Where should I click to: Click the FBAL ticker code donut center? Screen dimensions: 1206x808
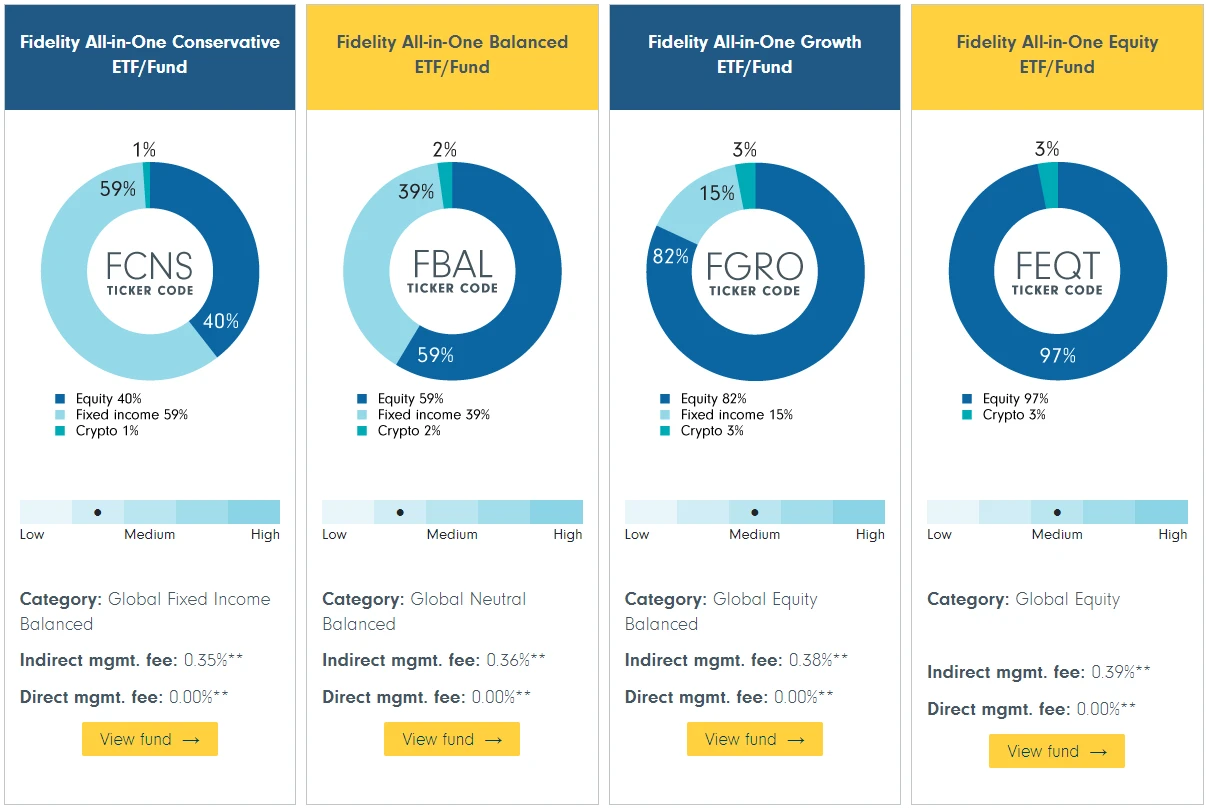point(452,272)
